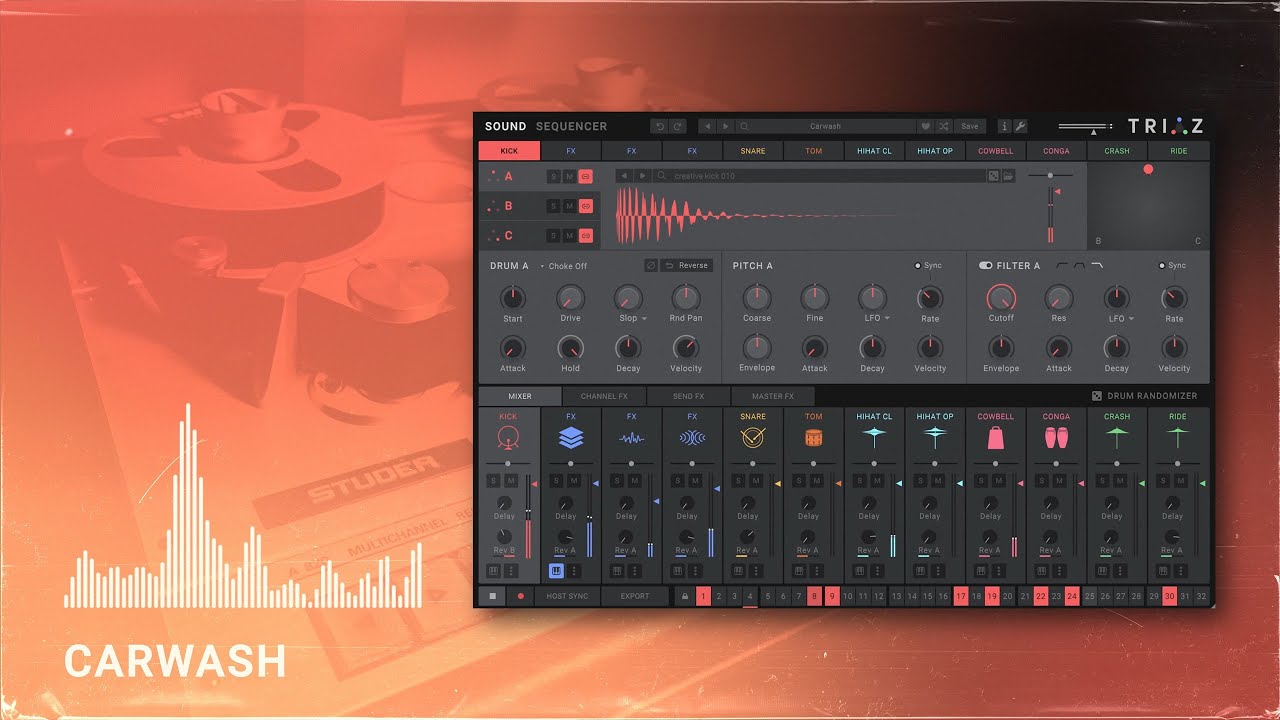1280x720 pixels.
Task: Click the red record button
Action: click(520, 596)
